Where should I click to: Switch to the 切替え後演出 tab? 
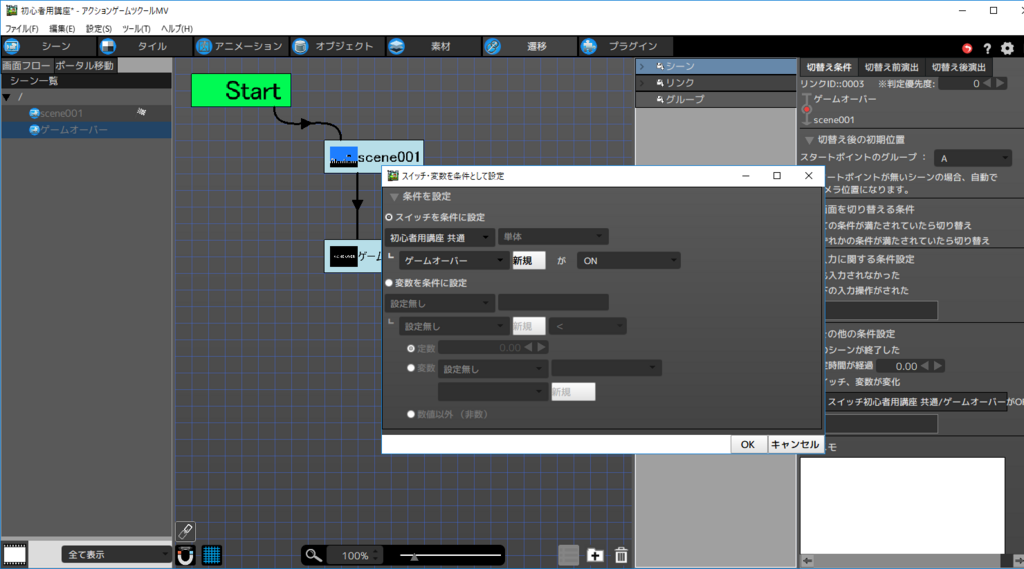click(x=959, y=67)
